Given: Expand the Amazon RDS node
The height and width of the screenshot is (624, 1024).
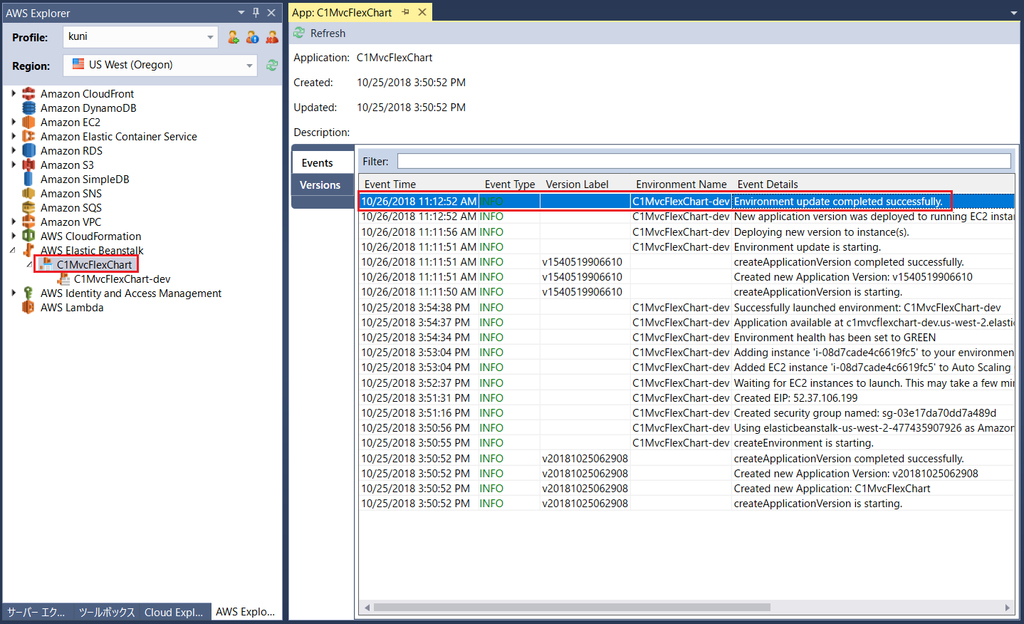Looking at the screenshot, I should [13, 151].
